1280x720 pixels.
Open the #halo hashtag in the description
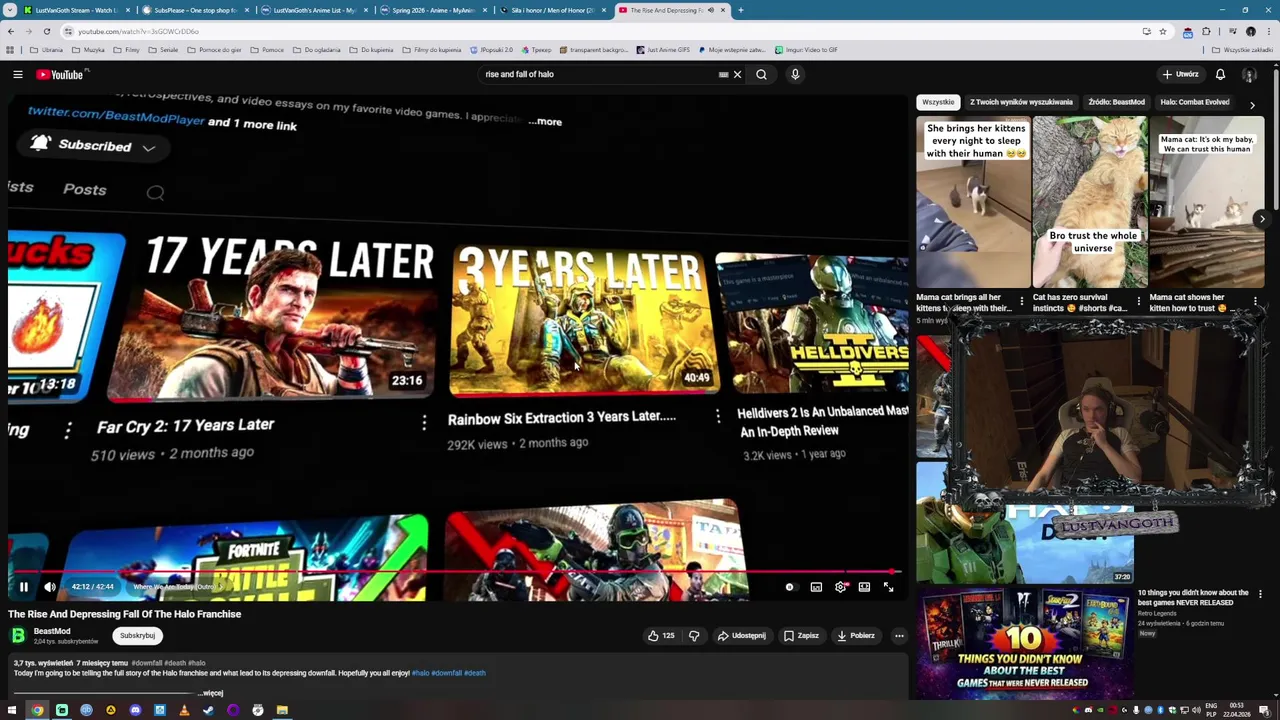point(420,673)
